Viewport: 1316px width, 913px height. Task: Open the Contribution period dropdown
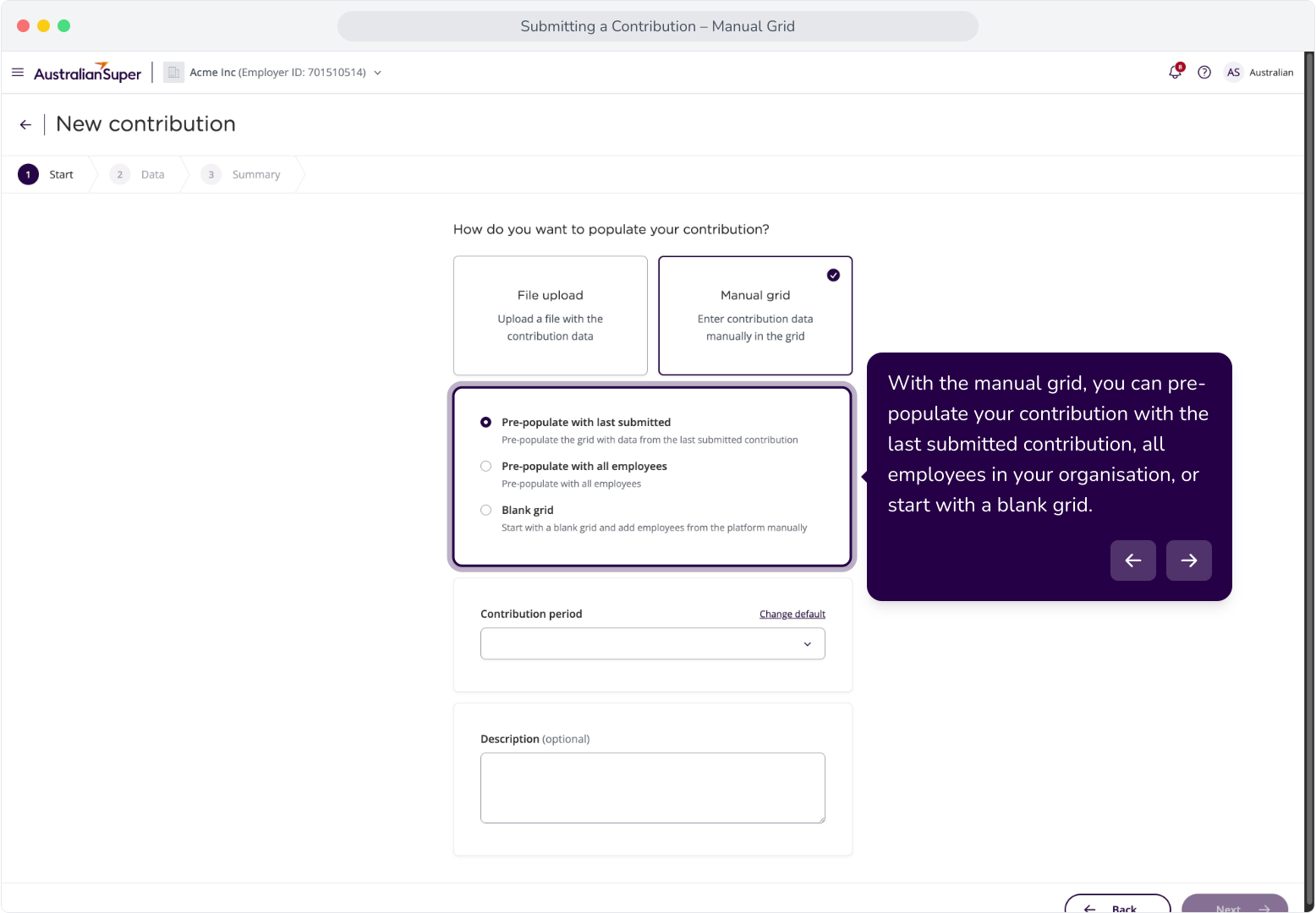coord(653,644)
